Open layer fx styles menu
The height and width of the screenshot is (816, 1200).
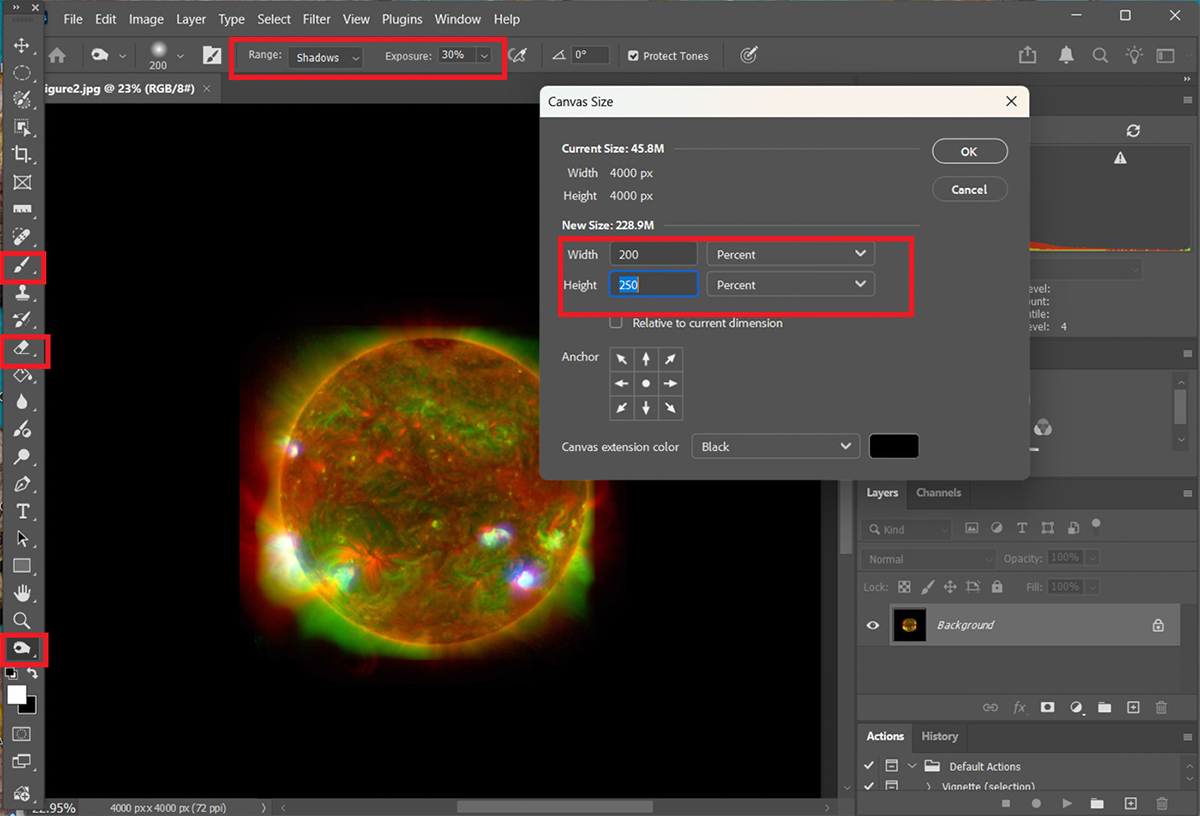pos(1019,707)
